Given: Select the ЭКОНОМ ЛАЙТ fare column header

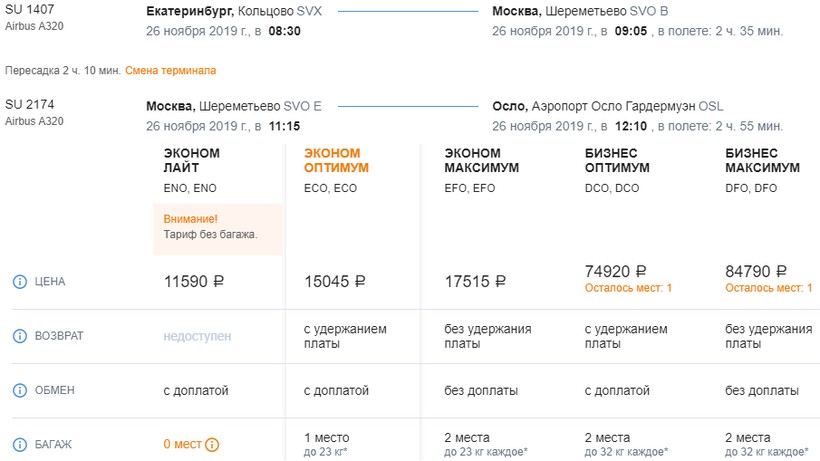Looking at the screenshot, I should [192, 160].
